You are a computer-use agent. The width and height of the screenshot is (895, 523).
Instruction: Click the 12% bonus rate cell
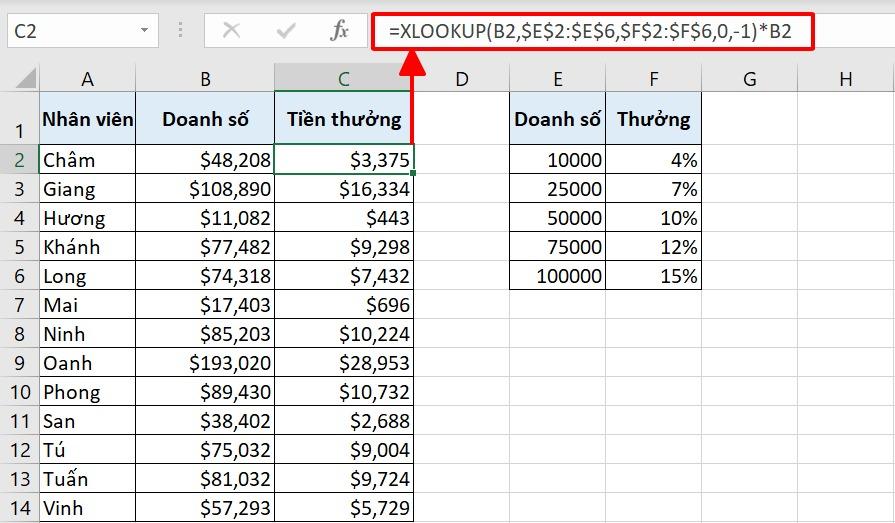click(654, 247)
